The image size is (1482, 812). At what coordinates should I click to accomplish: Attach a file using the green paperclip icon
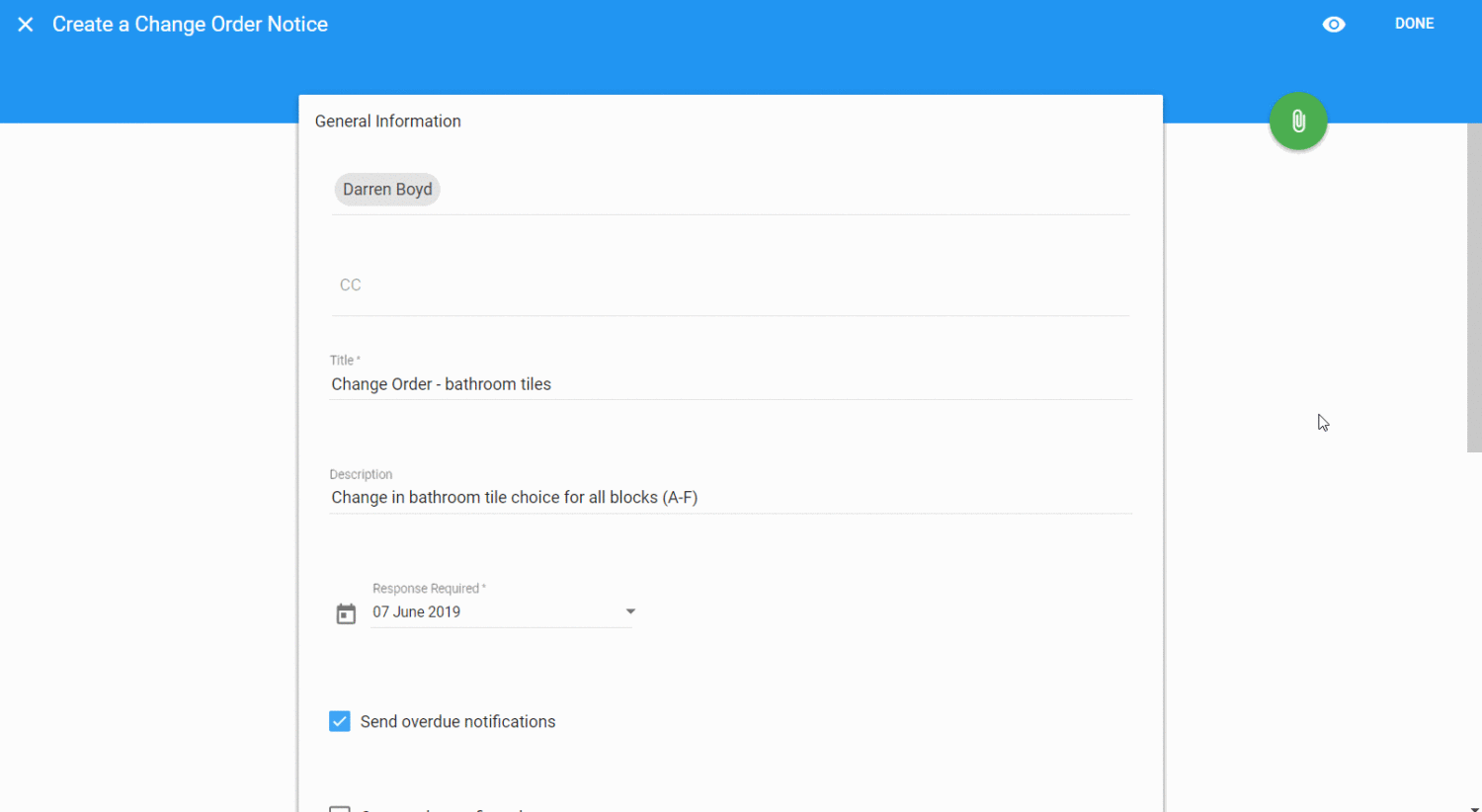pyautogui.click(x=1297, y=121)
